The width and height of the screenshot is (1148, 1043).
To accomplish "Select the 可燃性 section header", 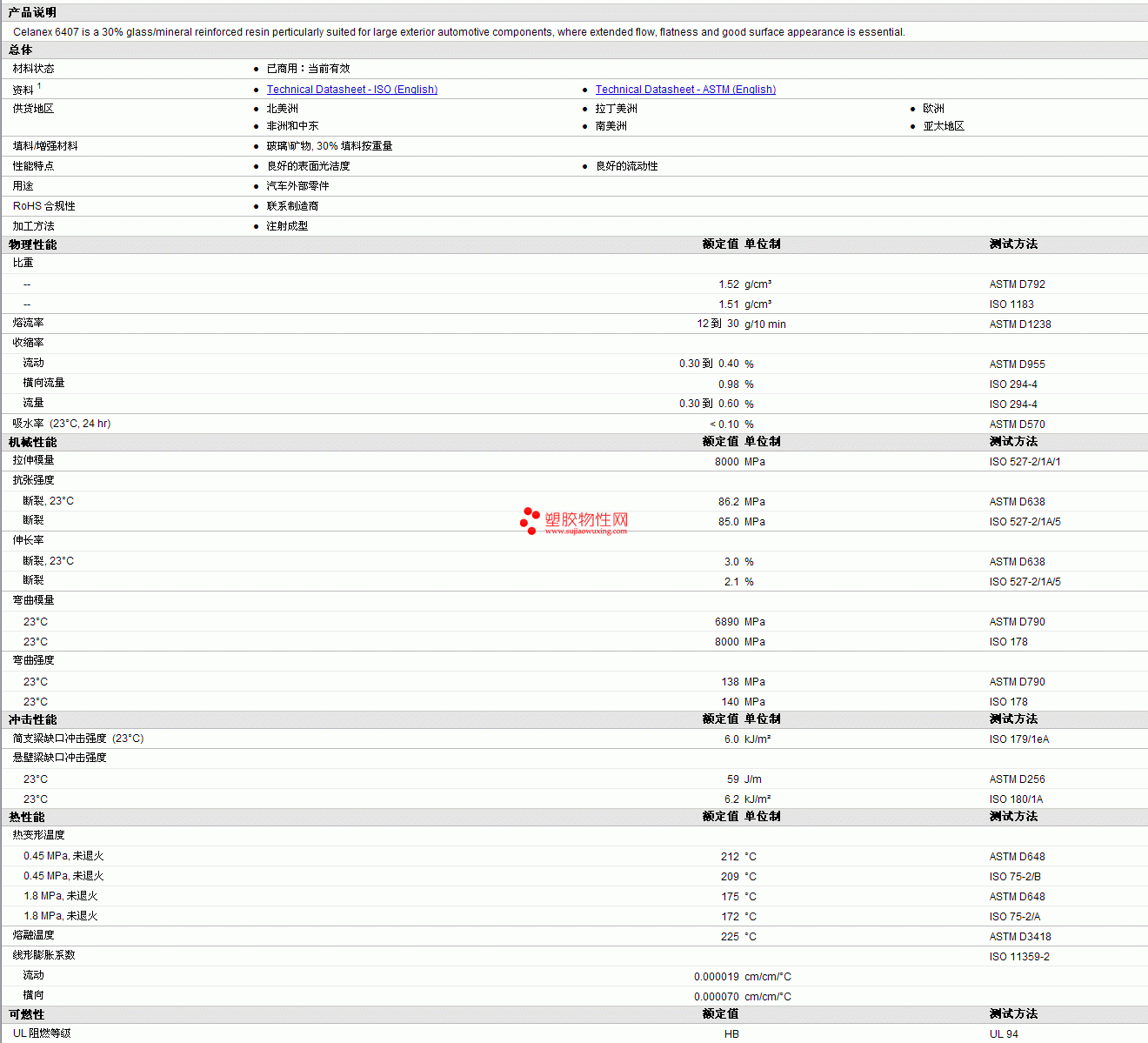I will pyautogui.click(x=27, y=1014).
